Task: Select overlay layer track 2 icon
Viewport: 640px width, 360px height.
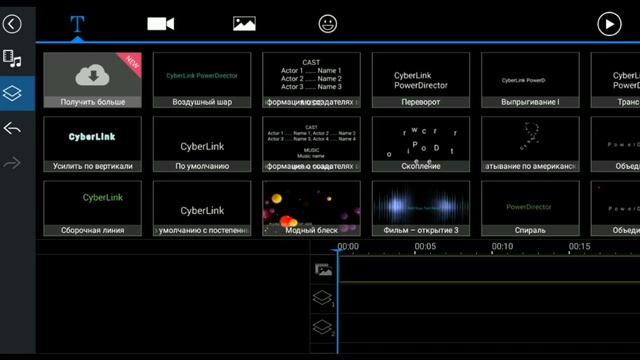Action: [323, 328]
